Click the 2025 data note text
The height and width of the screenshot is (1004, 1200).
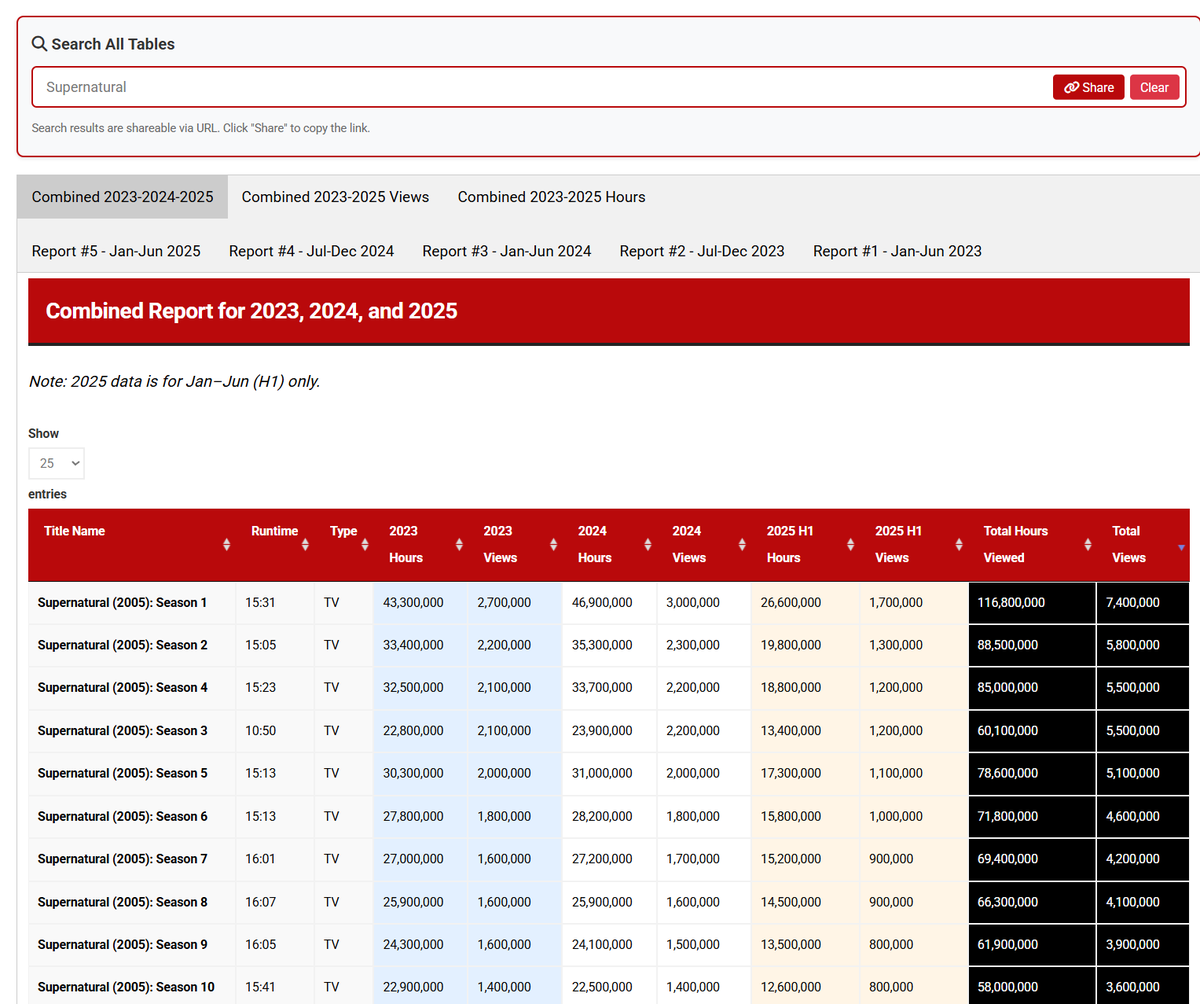[174, 381]
